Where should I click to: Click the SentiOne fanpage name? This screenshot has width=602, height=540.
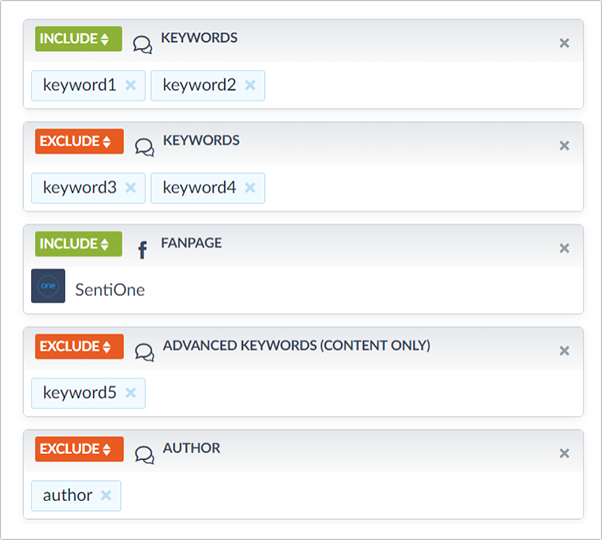point(110,290)
